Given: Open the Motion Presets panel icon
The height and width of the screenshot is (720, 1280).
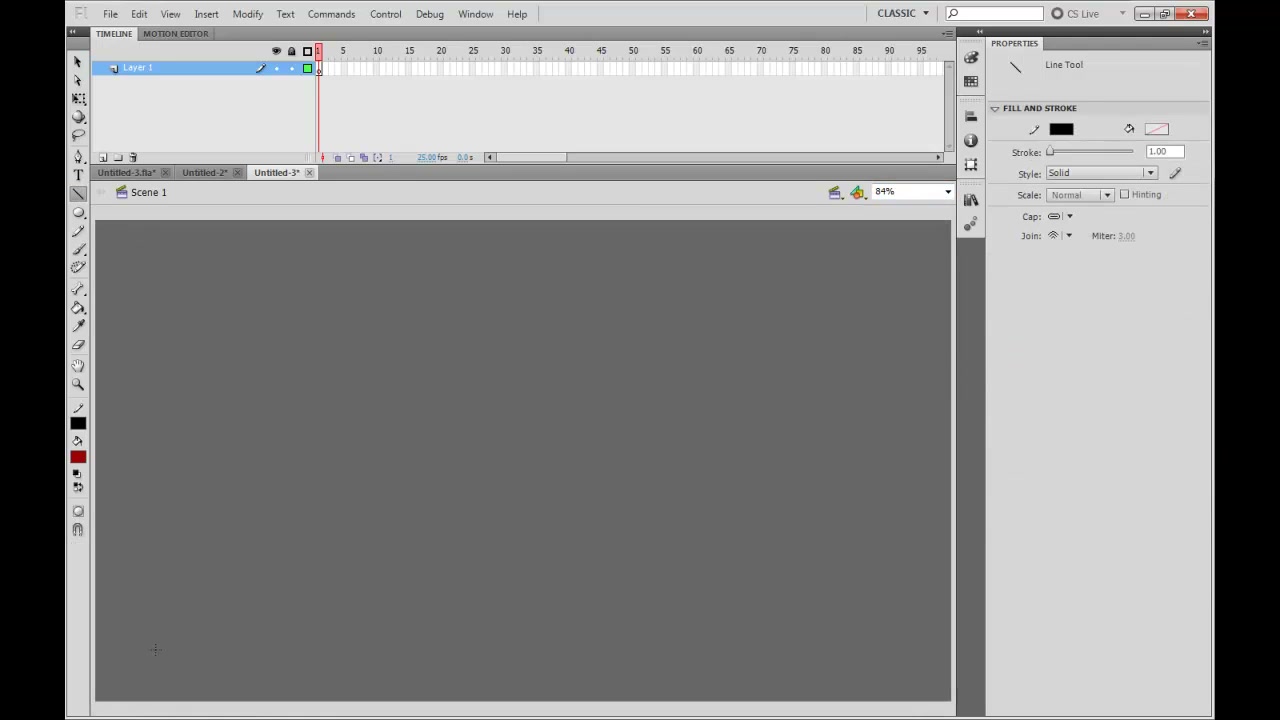Looking at the screenshot, I should (971, 225).
